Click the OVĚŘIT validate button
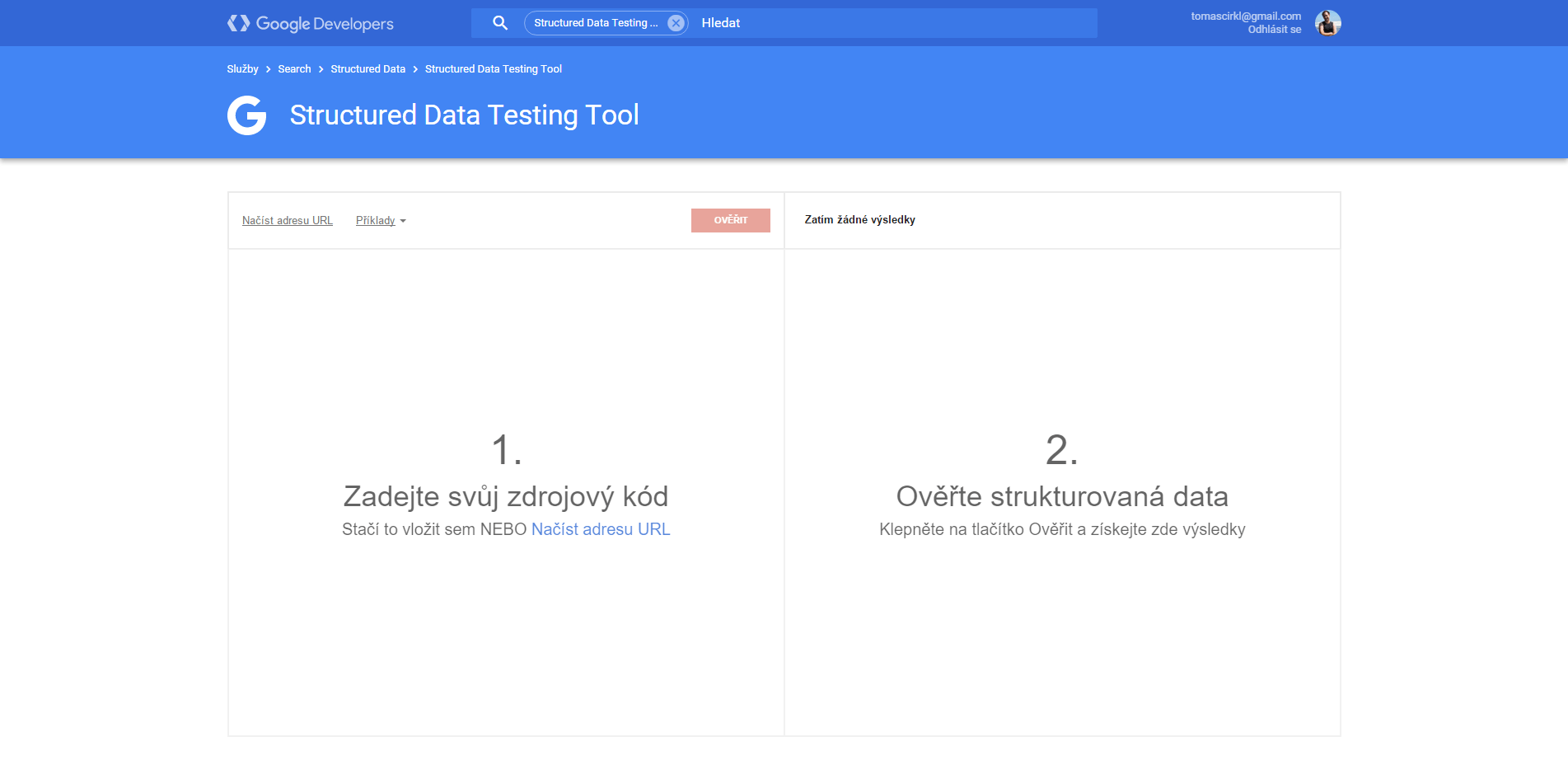Image resolution: width=1568 pixels, height=765 pixels. coord(731,220)
